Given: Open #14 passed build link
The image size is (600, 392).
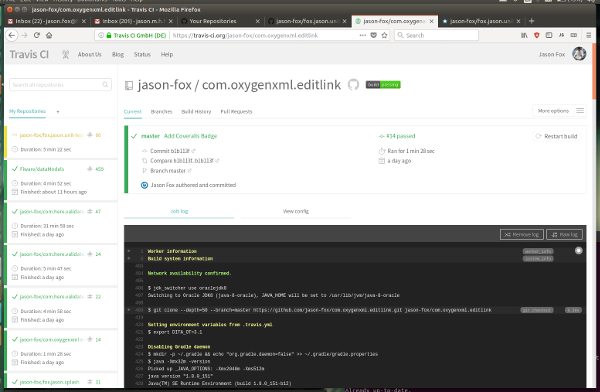Looking at the screenshot, I should pos(400,136).
